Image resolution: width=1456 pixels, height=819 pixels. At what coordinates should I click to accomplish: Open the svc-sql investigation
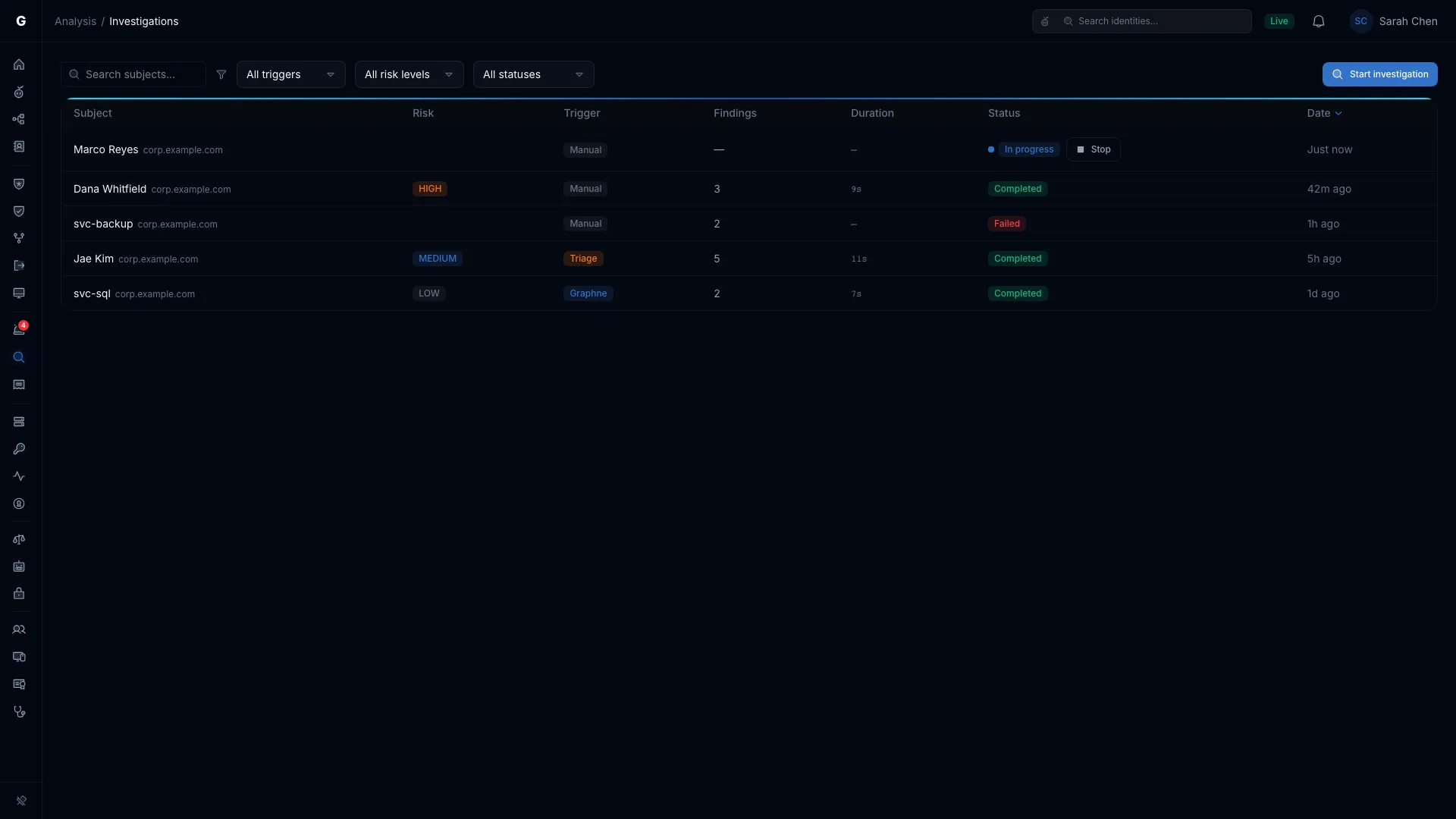[x=749, y=293]
